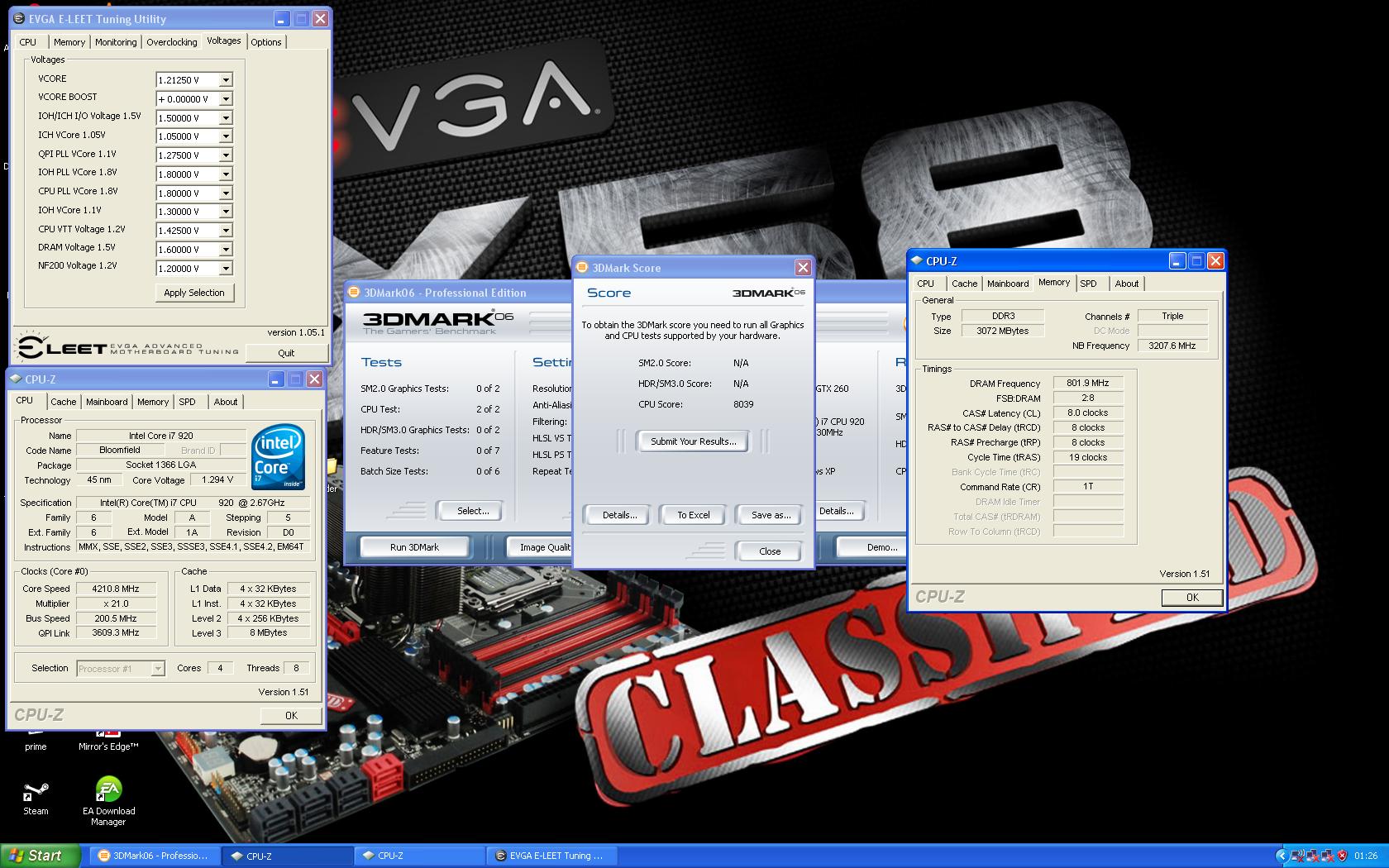Switch to E-LEET Monitoring tab
The image size is (1389, 868).
[x=116, y=42]
